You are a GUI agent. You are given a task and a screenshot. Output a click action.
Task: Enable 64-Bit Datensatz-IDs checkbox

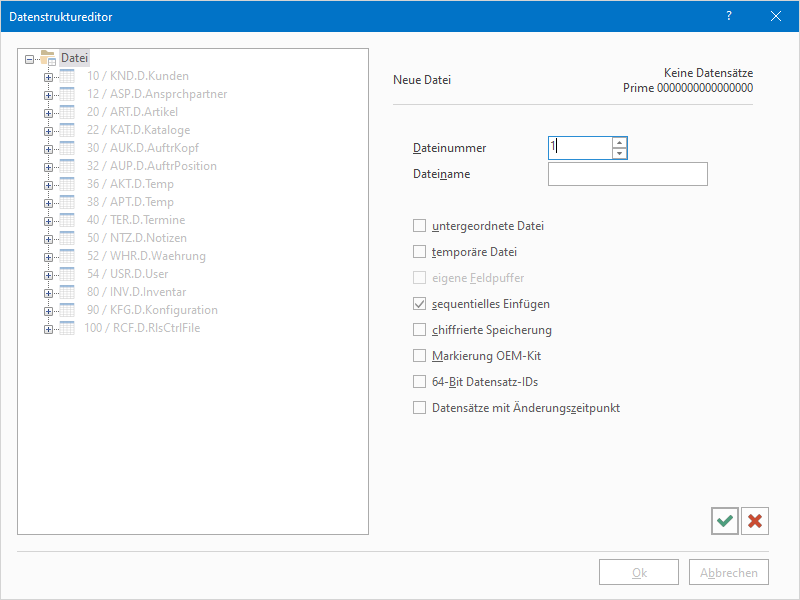420,381
